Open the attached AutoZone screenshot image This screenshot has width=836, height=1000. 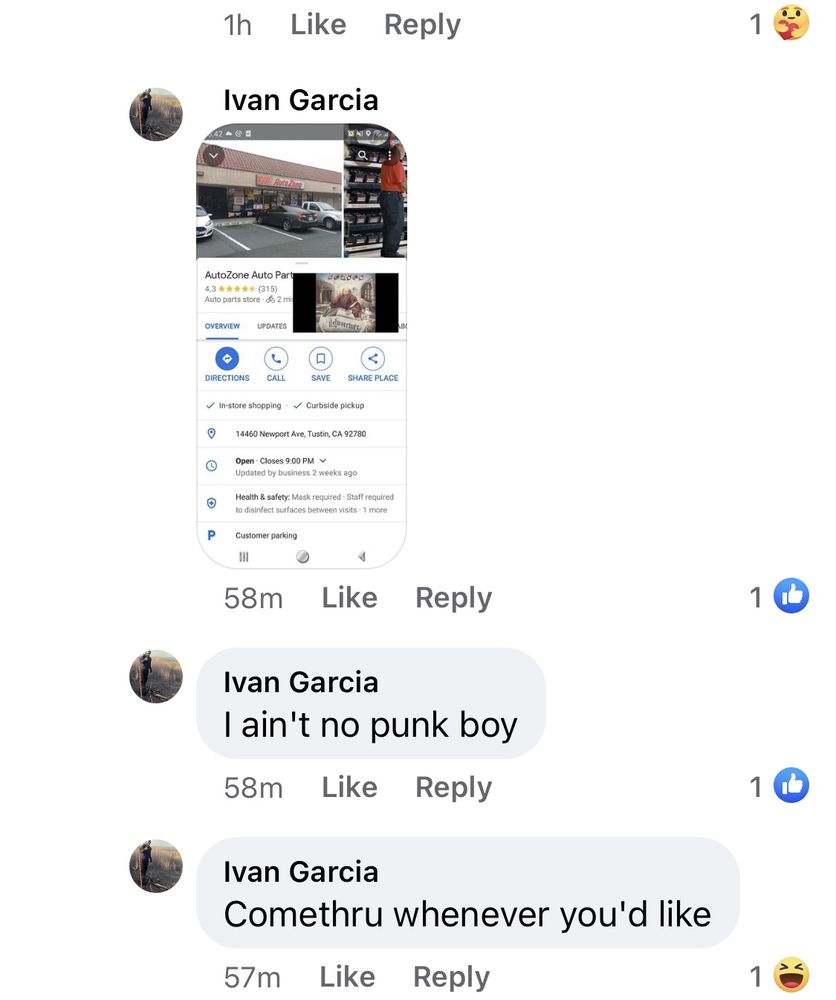click(302, 346)
